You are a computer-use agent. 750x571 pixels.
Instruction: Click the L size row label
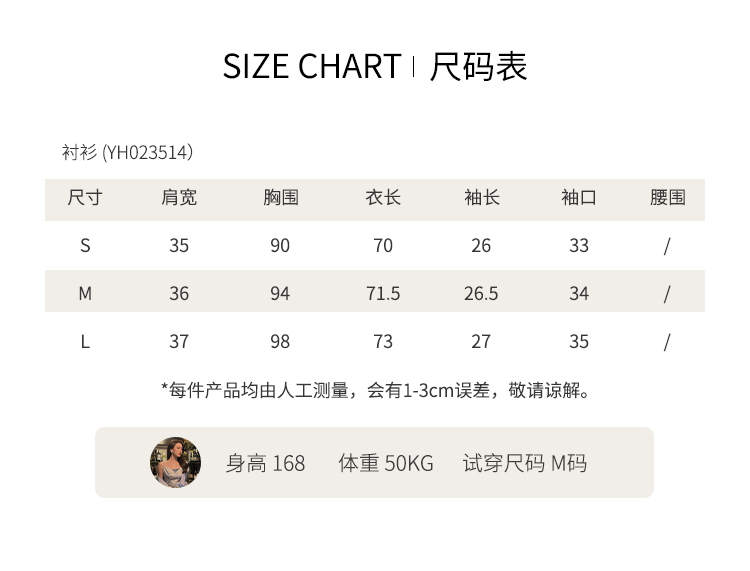(x=85, y=342)
